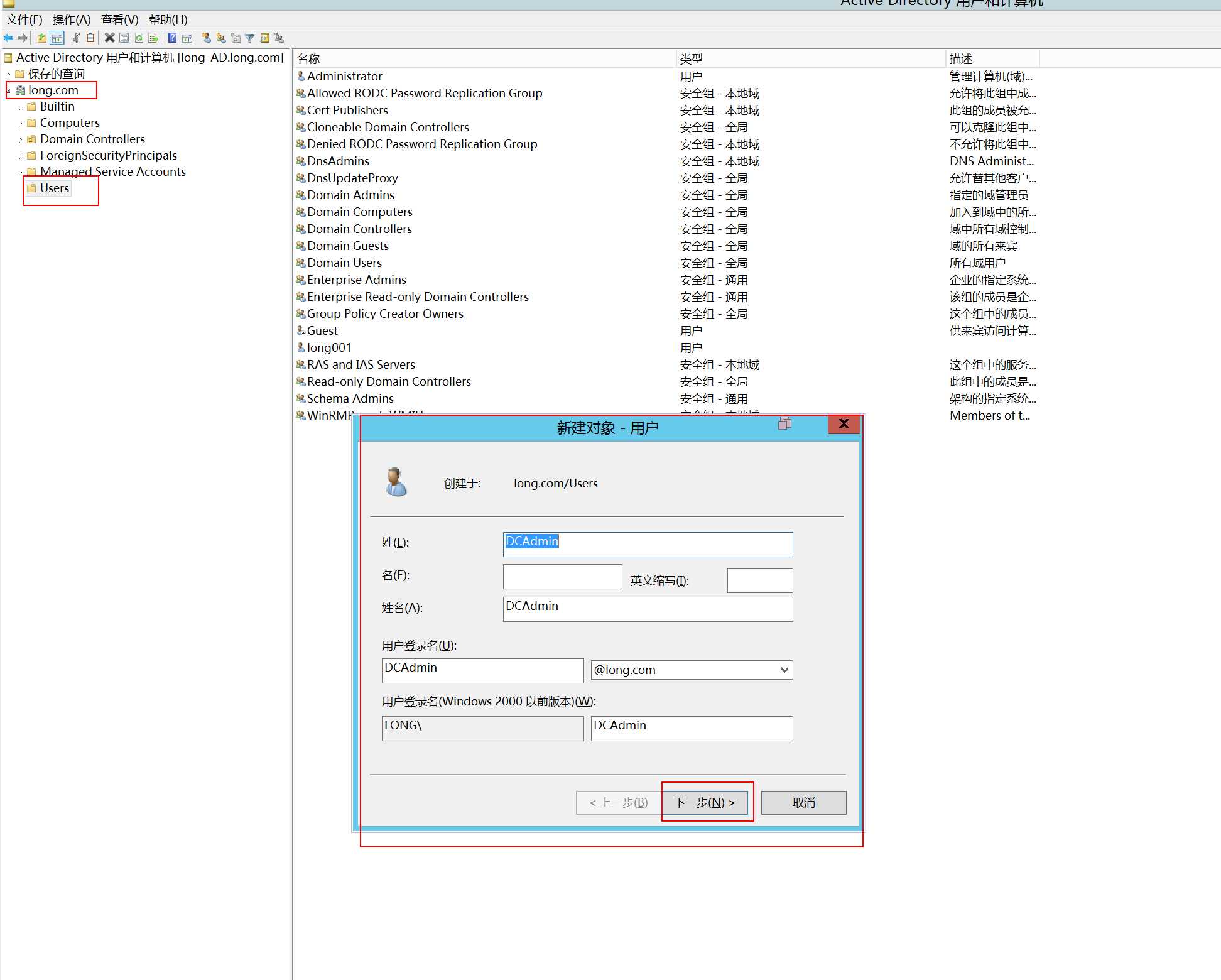Image resolution: width=1221 pixels, height=980 pixels.
Task: Click 取消 to cancel new user creation
Action: tap(806, 801)
